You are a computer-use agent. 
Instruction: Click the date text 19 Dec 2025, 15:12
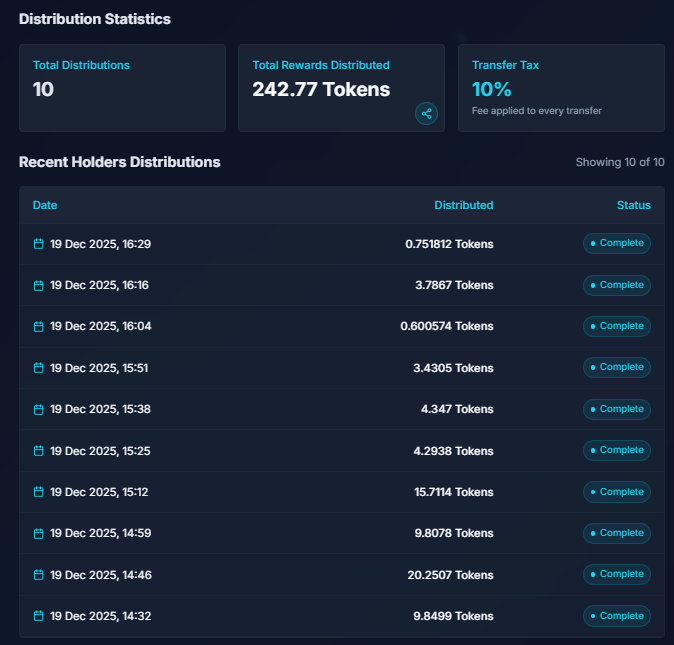tap(99, 492)
